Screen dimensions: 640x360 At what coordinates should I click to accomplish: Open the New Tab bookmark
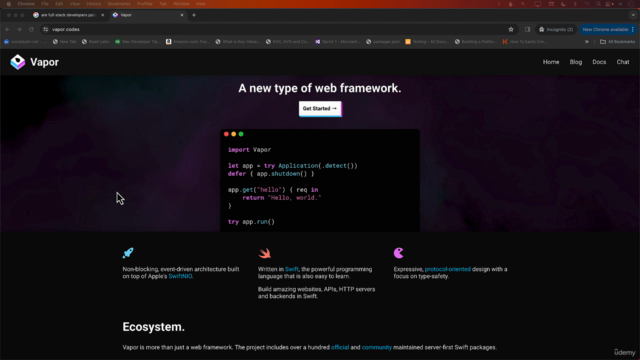click(x=64, y=42)
